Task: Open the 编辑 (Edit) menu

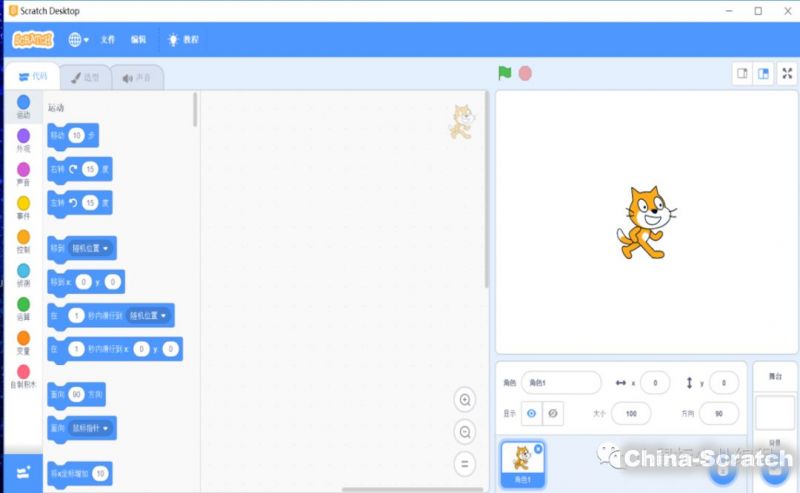Action: click(138, 40)
